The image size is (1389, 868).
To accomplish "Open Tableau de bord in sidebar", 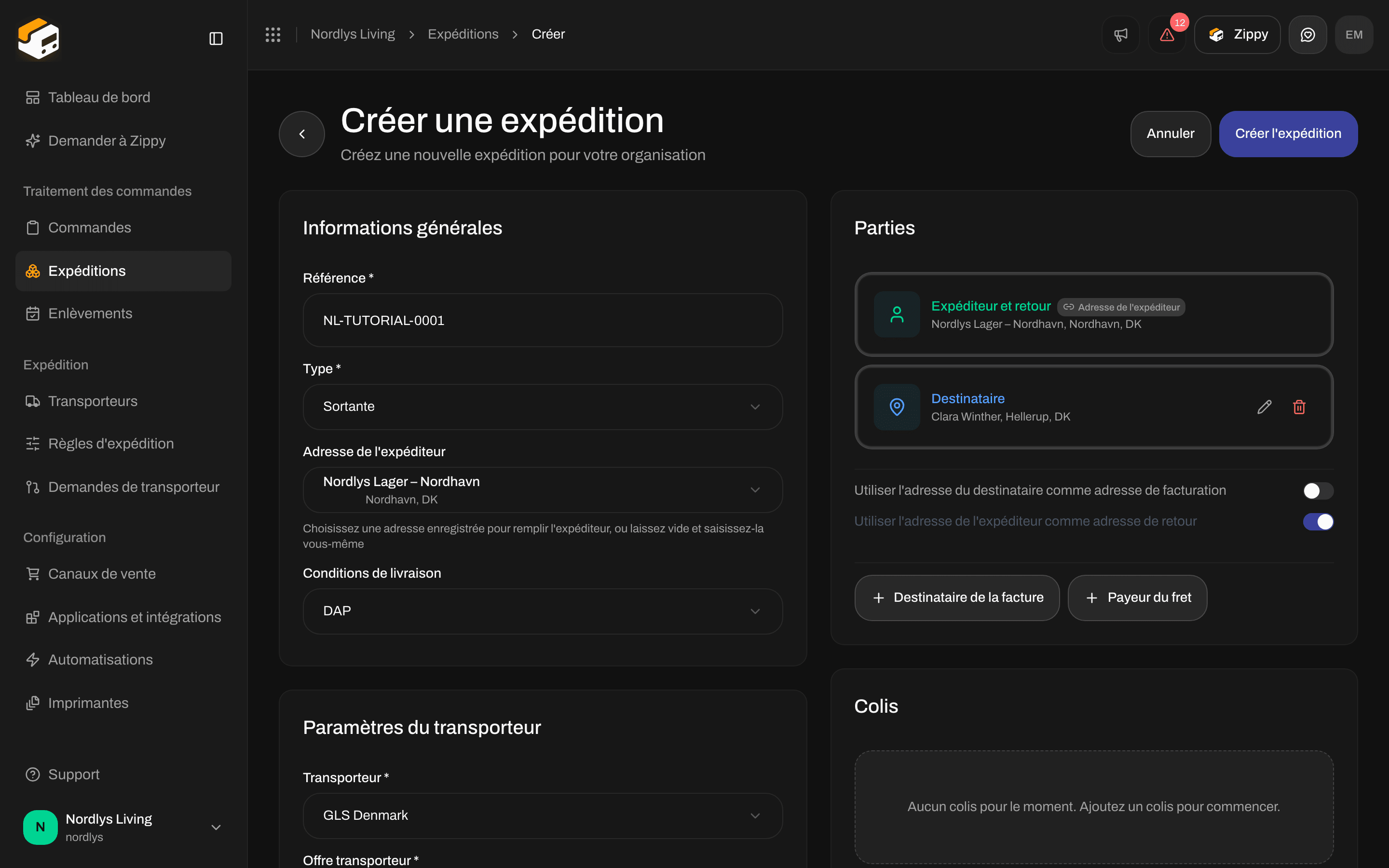I will point(123,97).
